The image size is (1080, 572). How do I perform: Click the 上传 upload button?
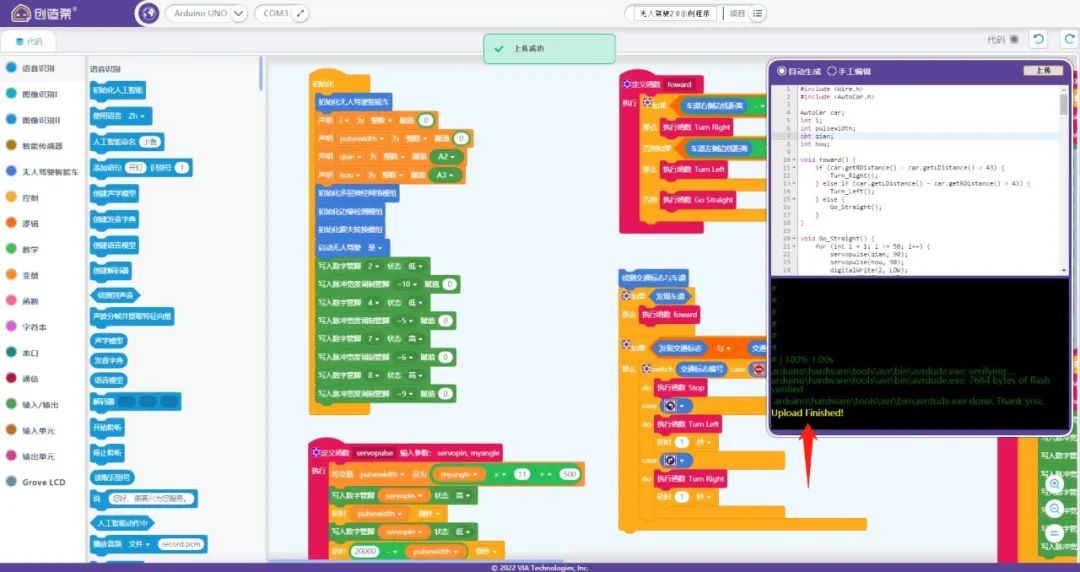(x=1043, y=71)
